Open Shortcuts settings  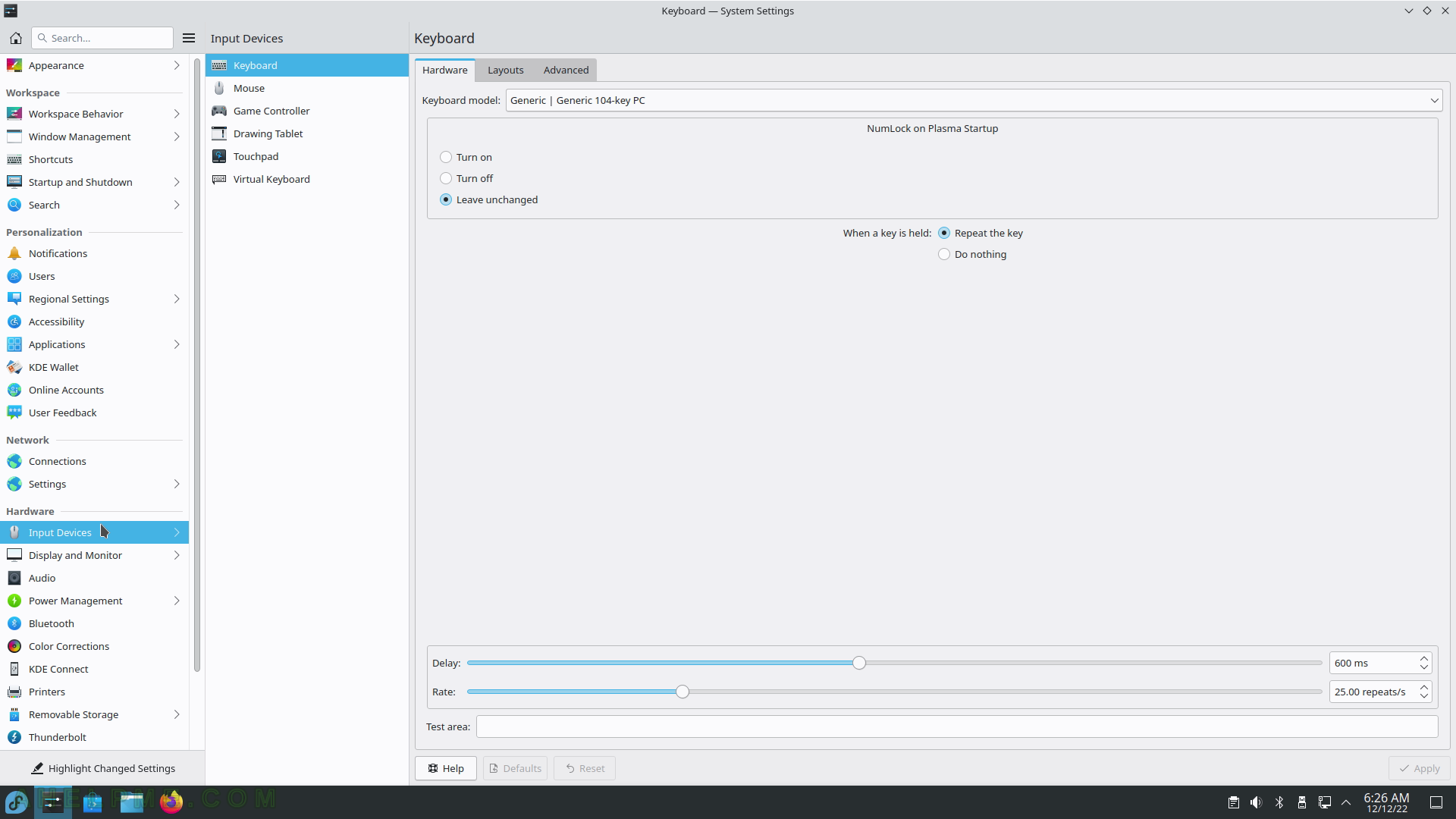click(94, 159)
